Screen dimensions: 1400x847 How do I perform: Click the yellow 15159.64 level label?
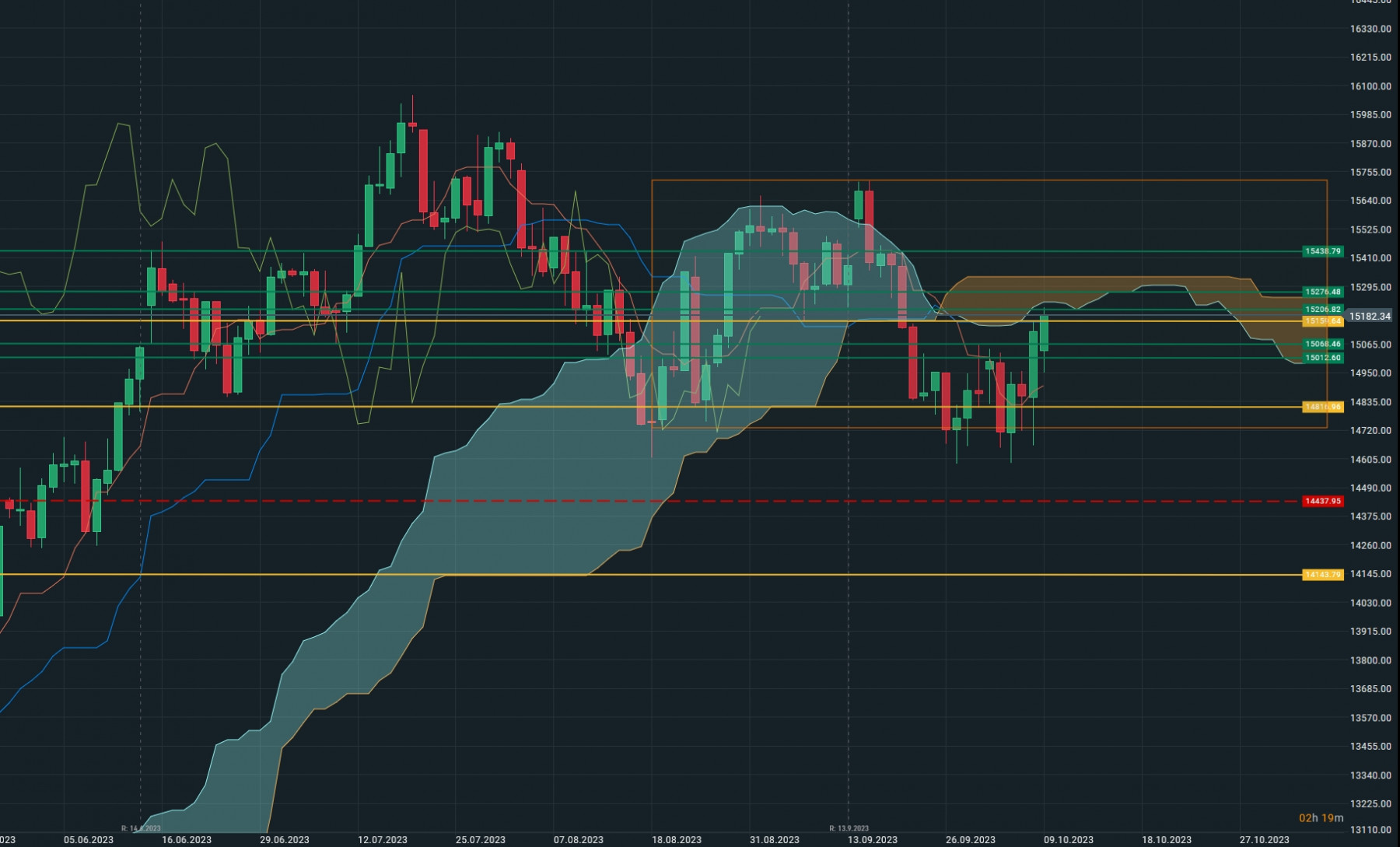coord(1322,321)
